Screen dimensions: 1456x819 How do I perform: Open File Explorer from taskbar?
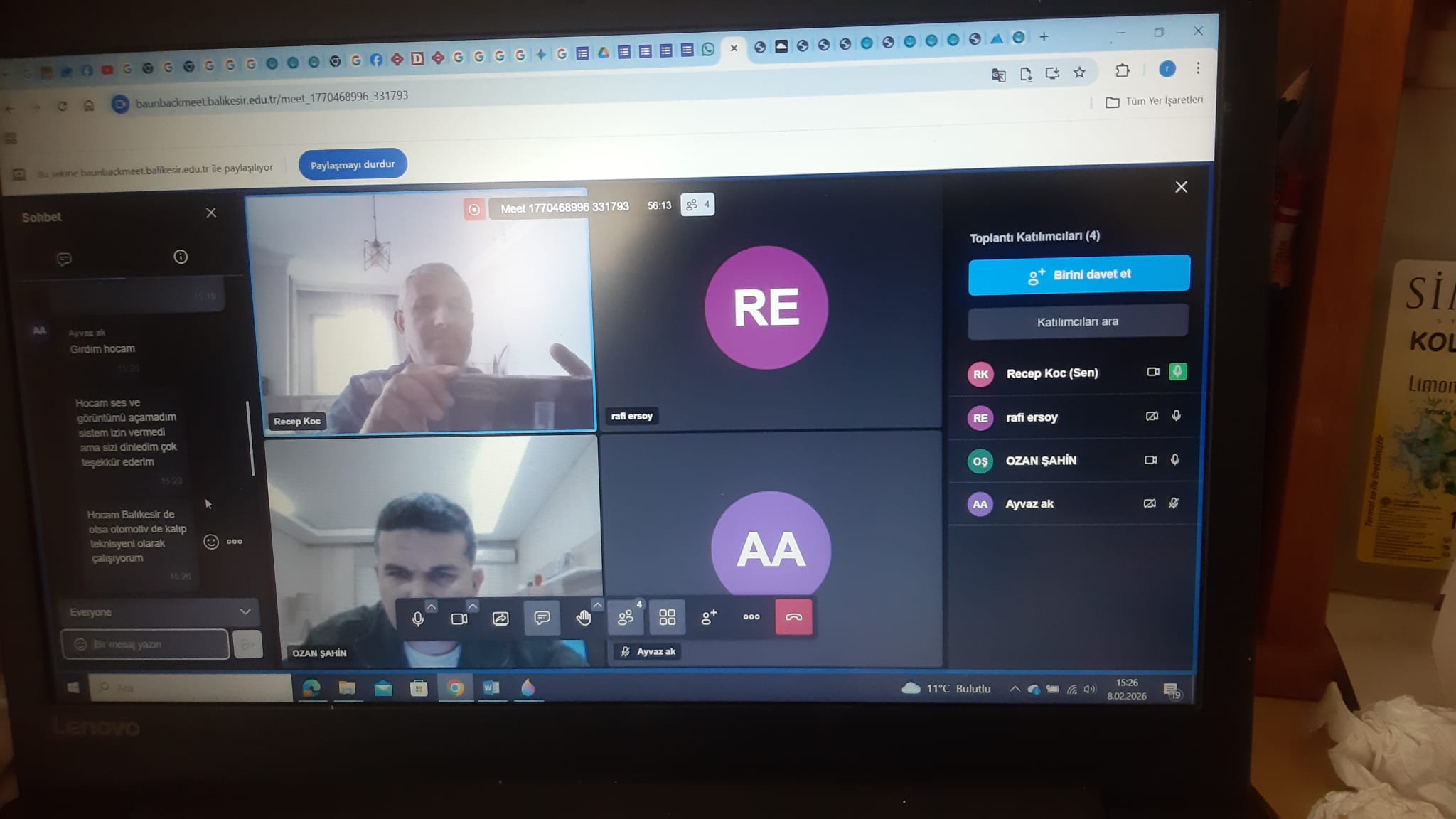[x=347, y=687]
